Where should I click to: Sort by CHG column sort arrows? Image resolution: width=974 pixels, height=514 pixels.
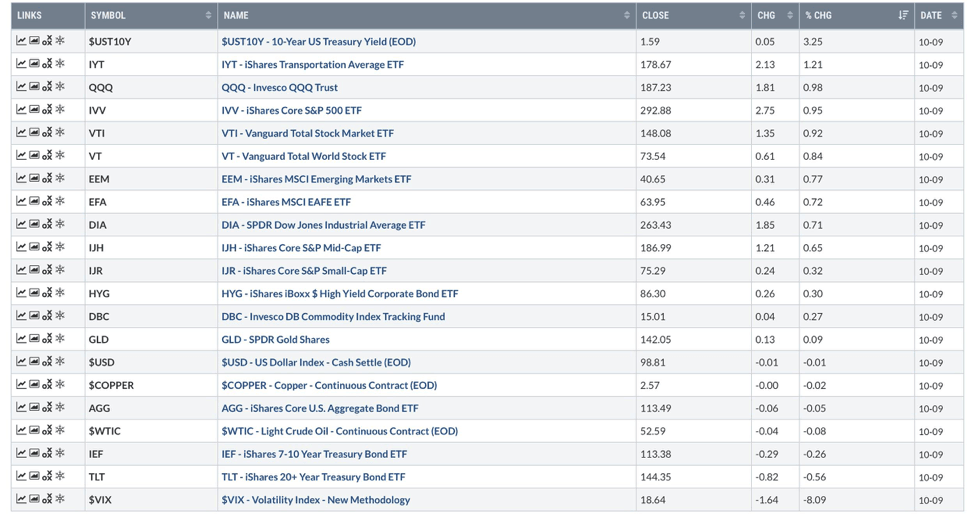pos(790,15)
